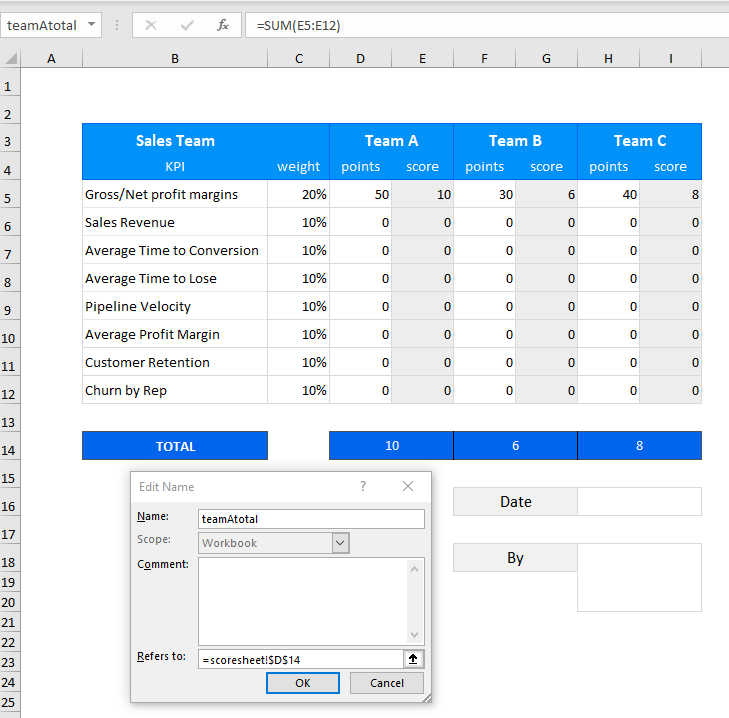Click the formula bar Cancel (X) icon
This screenshot has height=718, width=729.
[151, 25]
